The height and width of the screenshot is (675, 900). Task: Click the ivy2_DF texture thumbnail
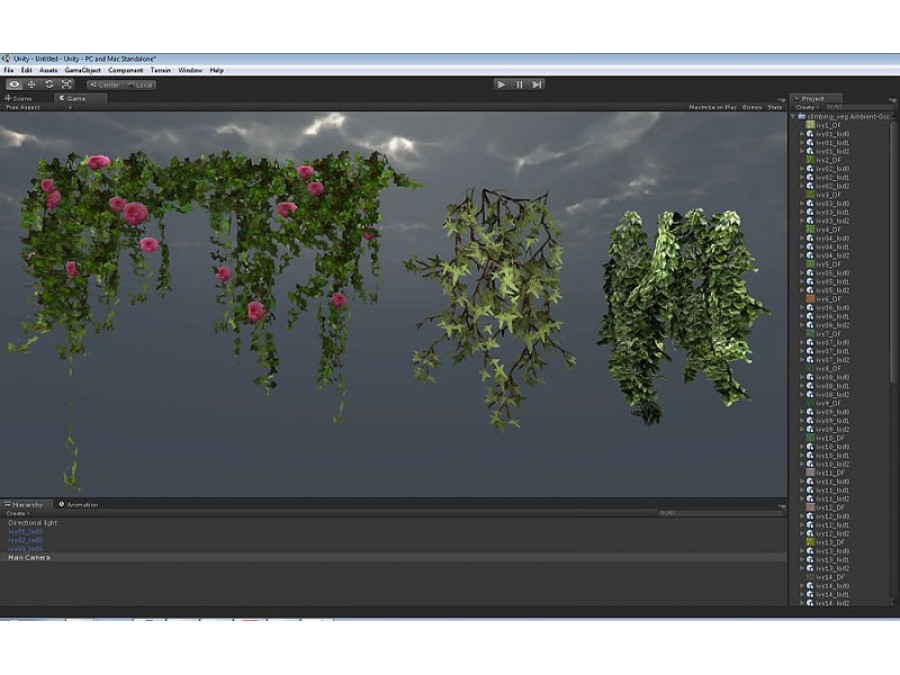(x=810, y=160)
